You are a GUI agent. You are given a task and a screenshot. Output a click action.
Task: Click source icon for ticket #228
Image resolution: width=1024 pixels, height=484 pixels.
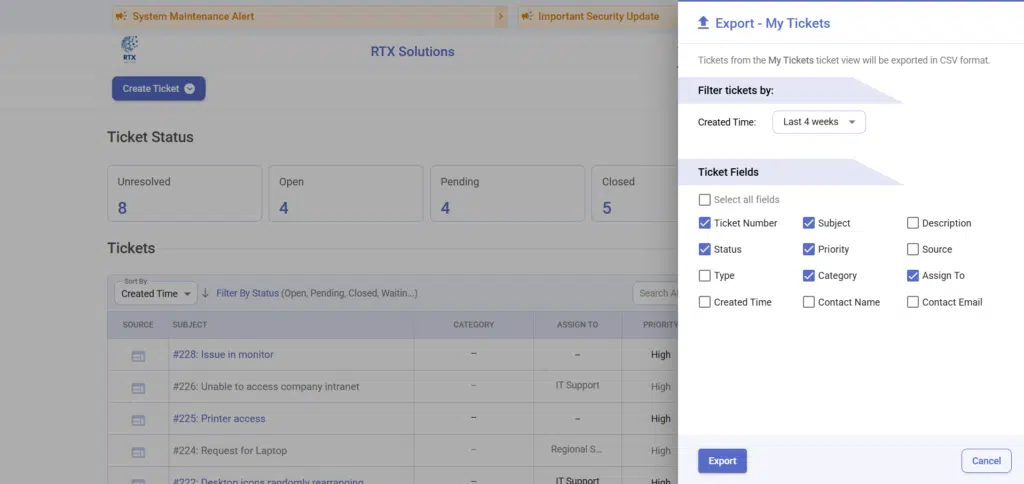[138, 355]
